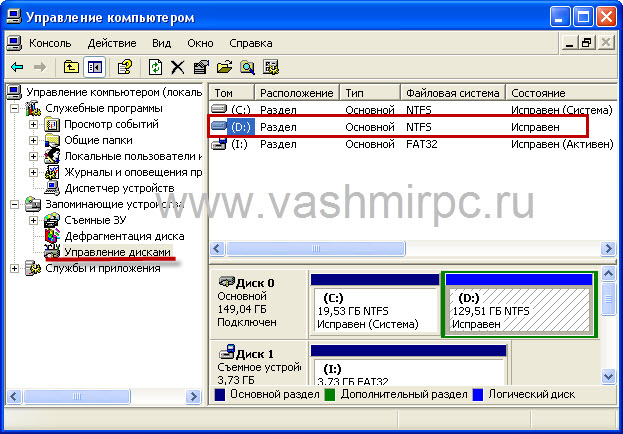The width and height of the screenshot is (623, 434).
Task: Click the Том column header
Action: 230,93
